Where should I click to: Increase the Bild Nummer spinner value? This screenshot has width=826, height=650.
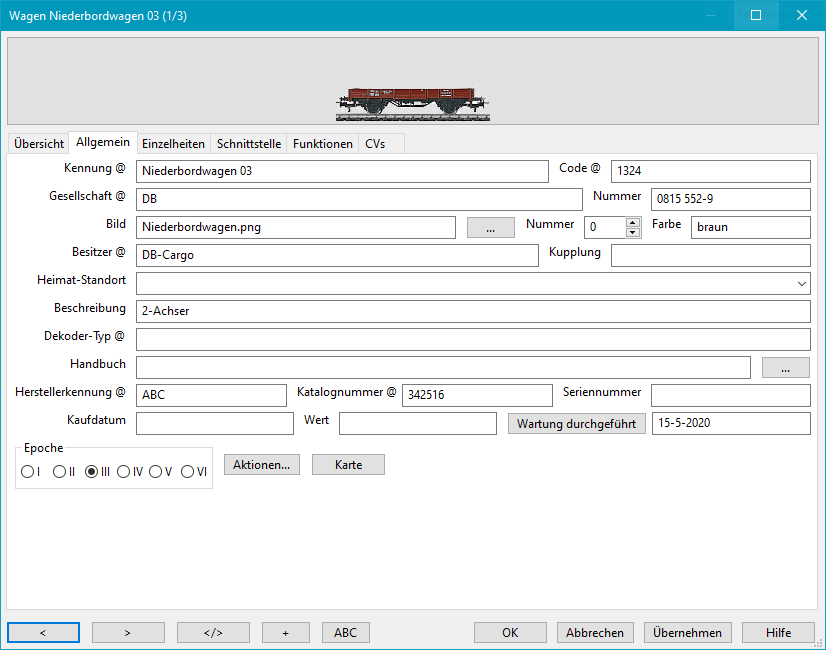(x=632, y=222)
